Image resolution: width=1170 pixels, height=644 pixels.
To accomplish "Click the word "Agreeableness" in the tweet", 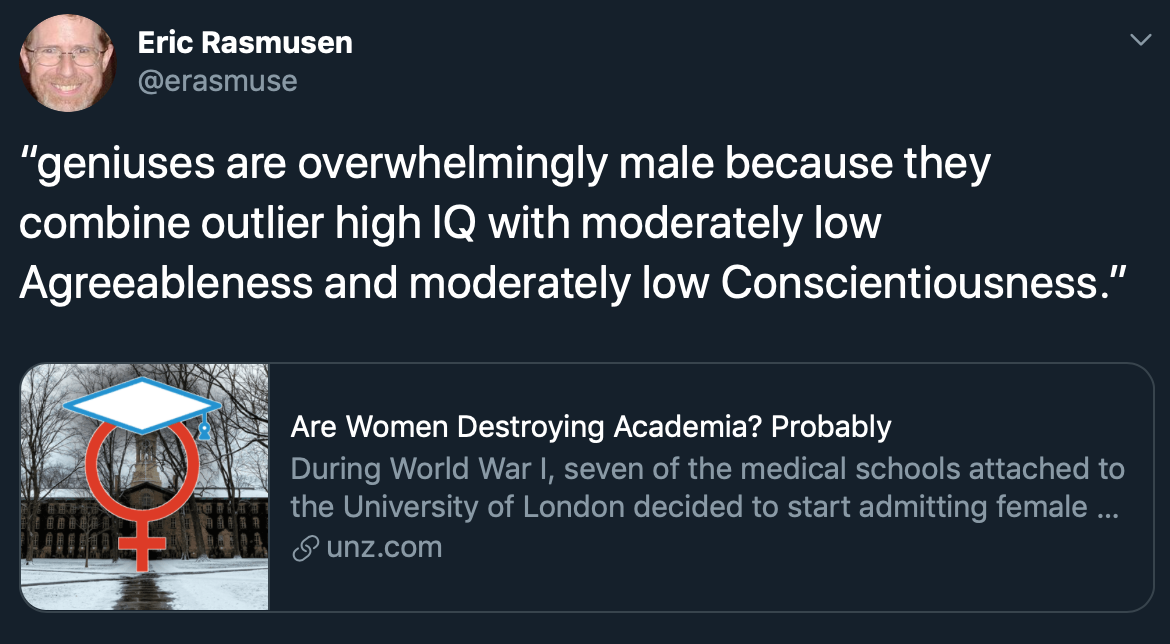I will point(166,284).
